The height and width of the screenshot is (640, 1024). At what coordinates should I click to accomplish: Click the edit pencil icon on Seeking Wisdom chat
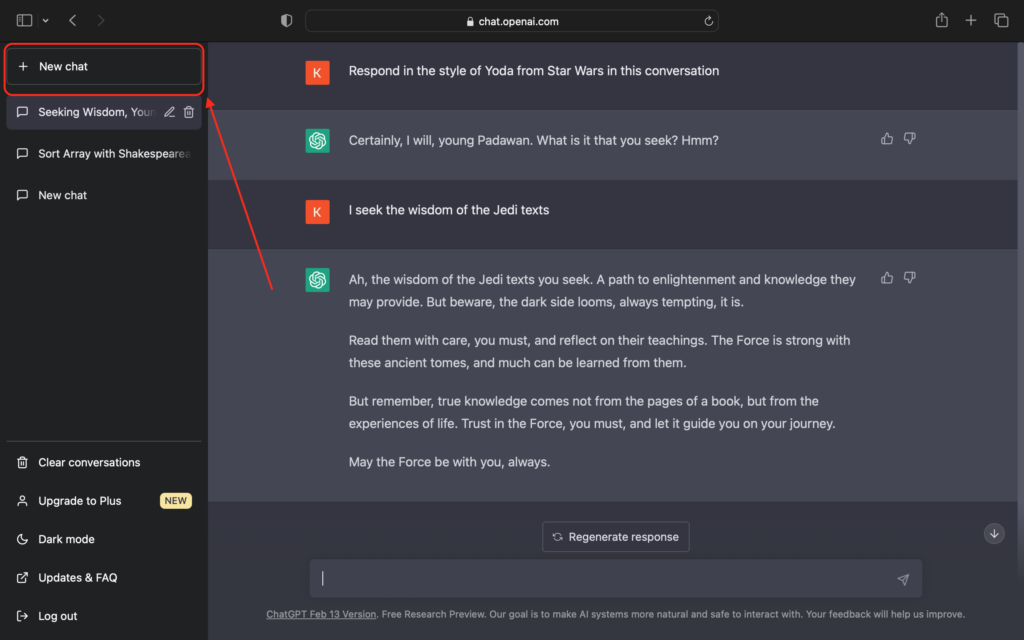pyautogui.click(x=169, y=112)
